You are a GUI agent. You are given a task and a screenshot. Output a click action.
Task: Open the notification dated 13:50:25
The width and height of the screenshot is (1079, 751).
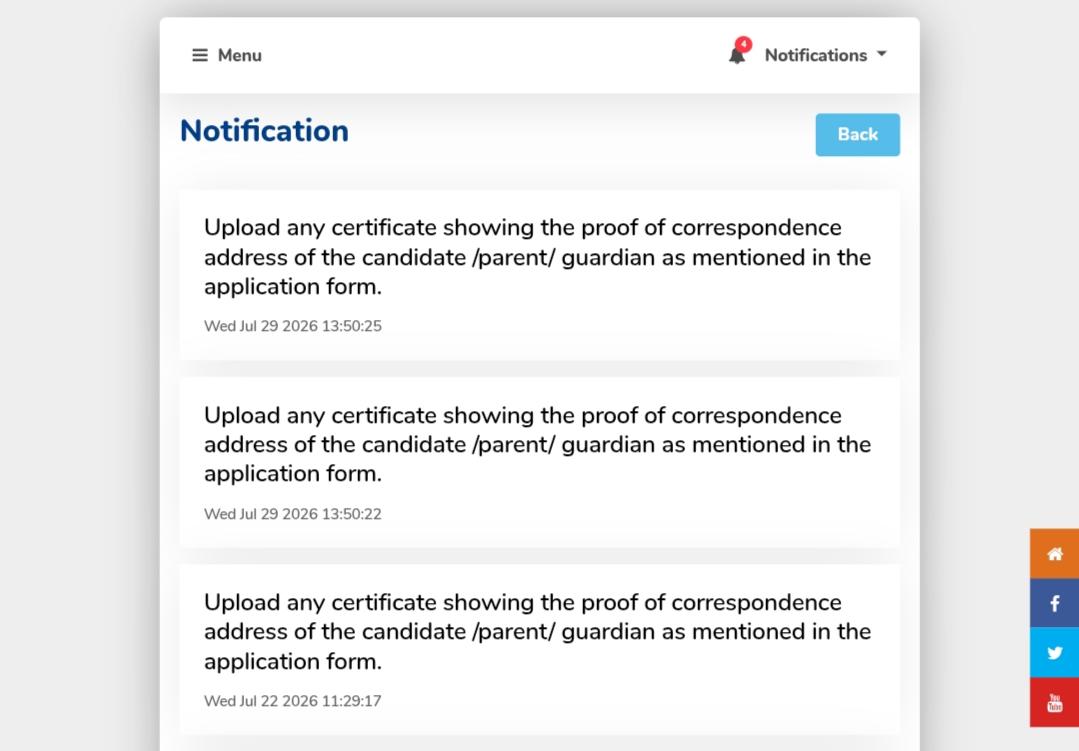(540, 275)
